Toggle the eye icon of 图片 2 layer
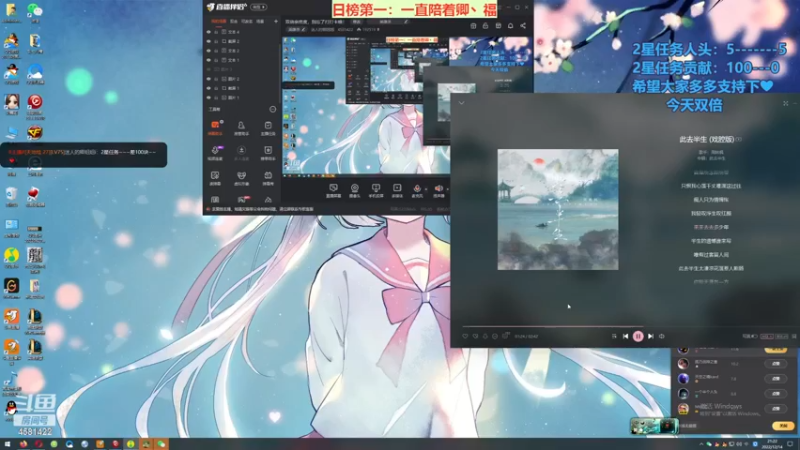The image size is (800, 450). tap(208, 79)
